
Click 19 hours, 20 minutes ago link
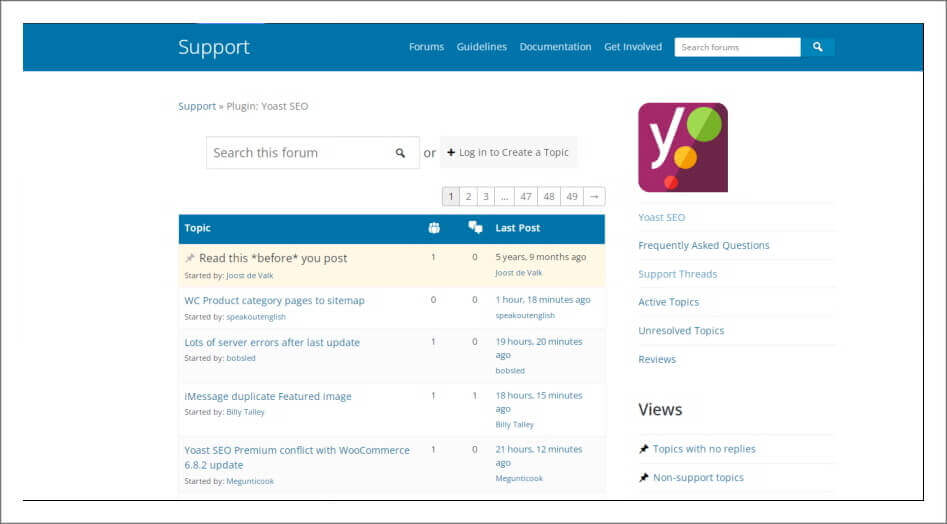click(539, 348)
